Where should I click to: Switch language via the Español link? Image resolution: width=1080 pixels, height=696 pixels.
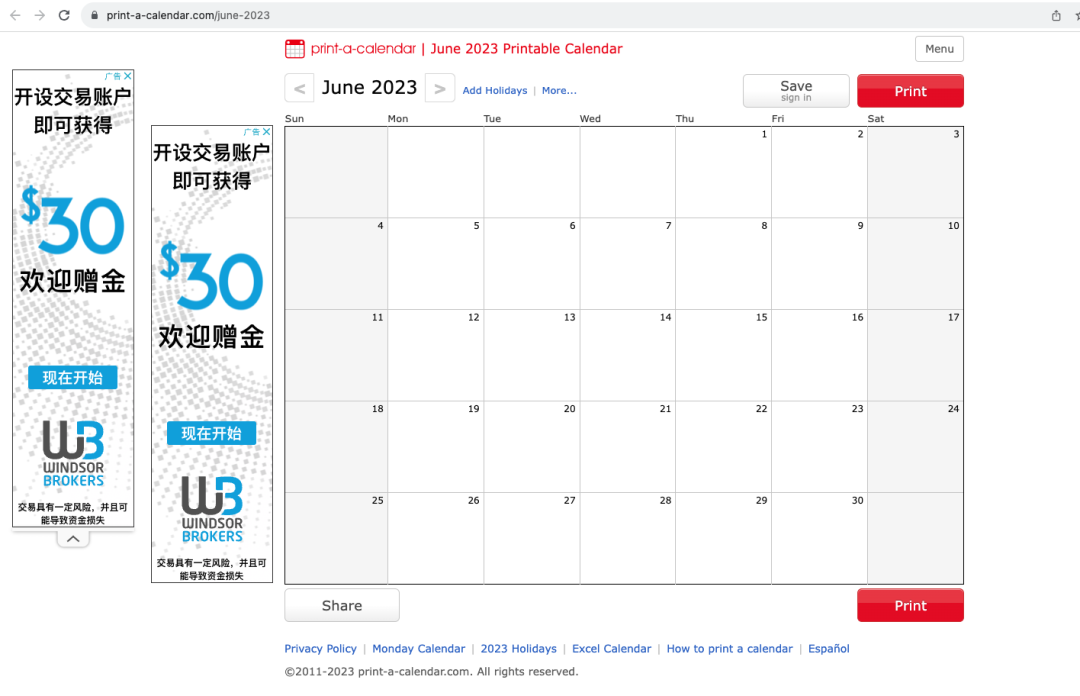point(828,649)
